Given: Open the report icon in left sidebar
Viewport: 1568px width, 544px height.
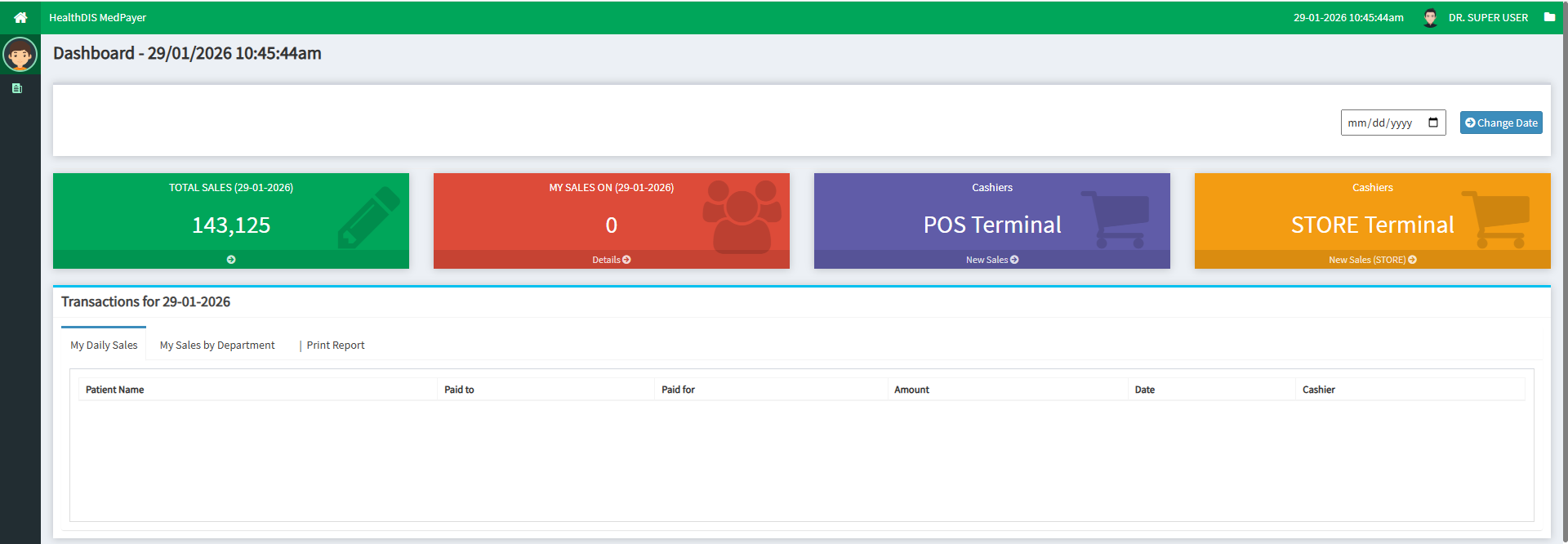Looking at the screenshot, I should click(x=17, y=88).
